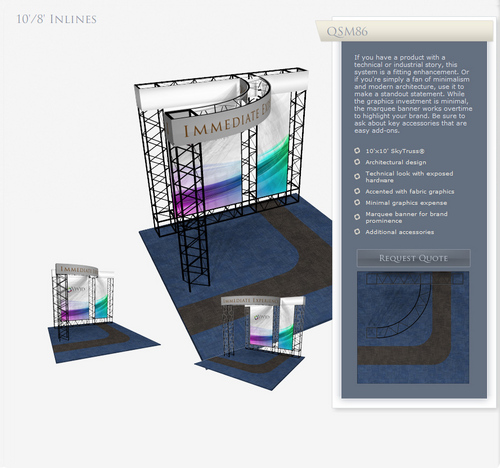This screenshot has height=468, width=500.
Task: Click bullet icon beside Additional accessories
Action: [357, 232]
